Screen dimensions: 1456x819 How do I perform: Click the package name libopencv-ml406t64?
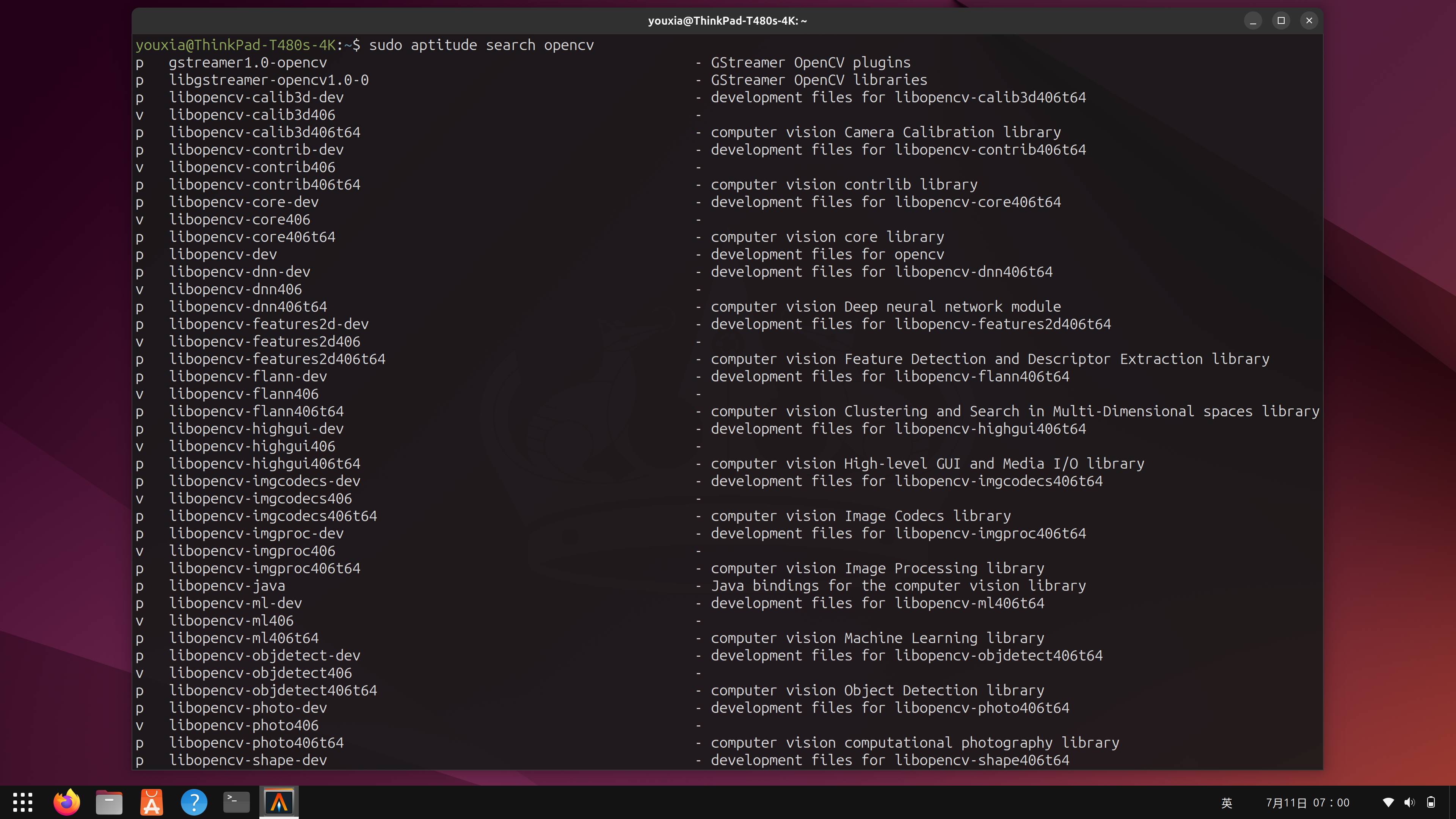[x=243, y=639]
